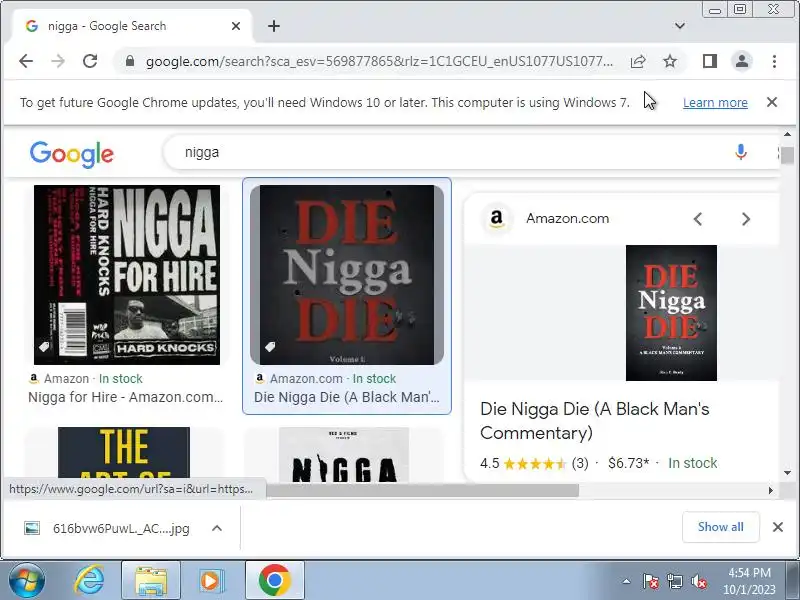Click the selected result title link
The image size is (800, 600).
(x=346, y=397)
